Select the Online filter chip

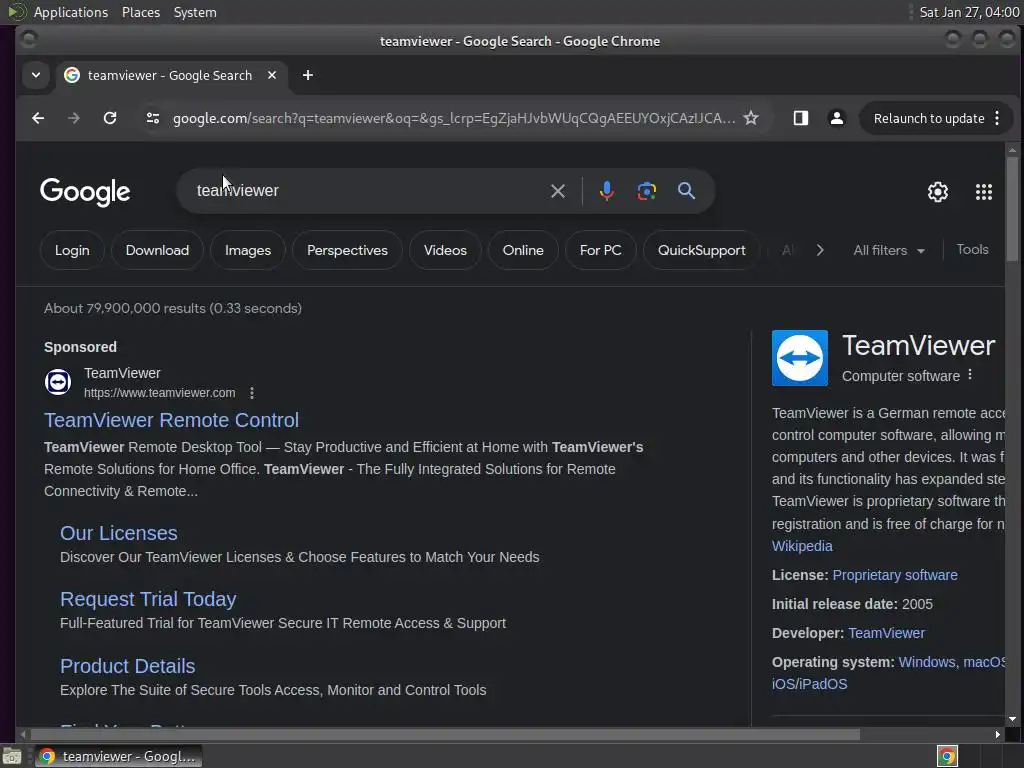522,250
